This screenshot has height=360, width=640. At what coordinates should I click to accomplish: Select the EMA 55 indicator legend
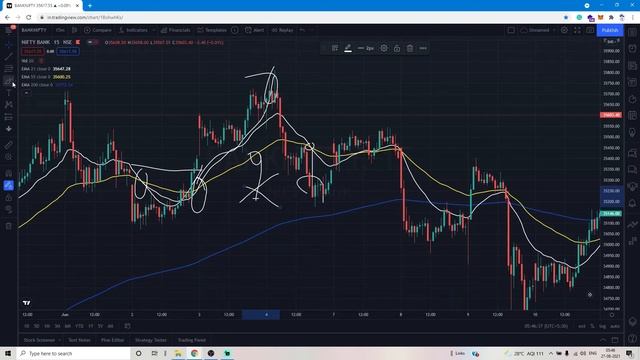click(x=46, y=77)
